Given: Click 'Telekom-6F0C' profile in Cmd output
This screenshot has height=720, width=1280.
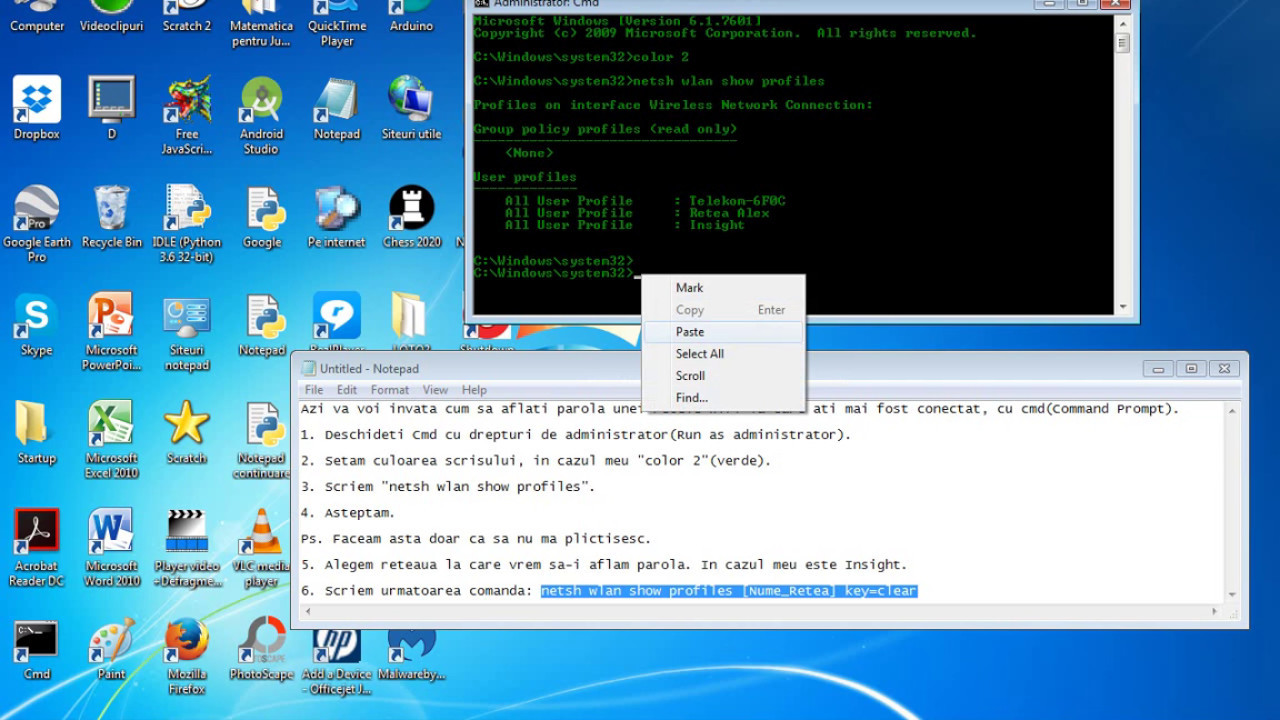Looking at the screenshot, I should point(737,201).
